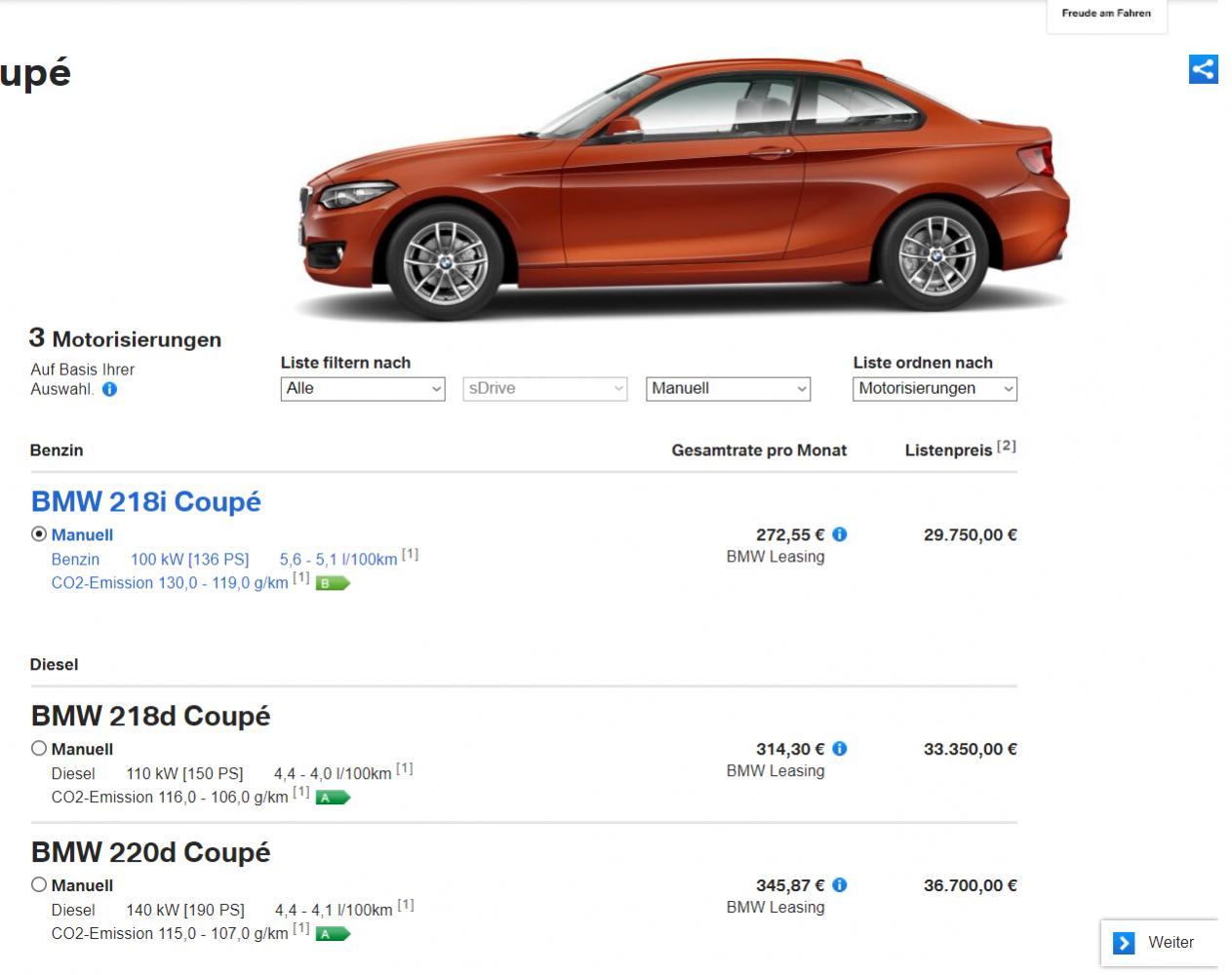Click CO2-Emission 130,0 - 119,0 g/km text
Image resolution: width=1232 pixels, height=975 pixels.
coord(170,583)
